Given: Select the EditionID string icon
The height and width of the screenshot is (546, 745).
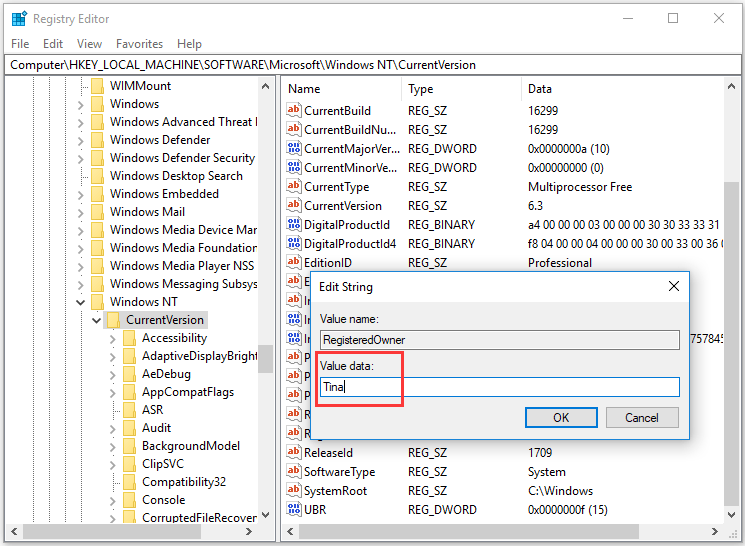Looking at the screenshot, I should (x=294, y=262).
